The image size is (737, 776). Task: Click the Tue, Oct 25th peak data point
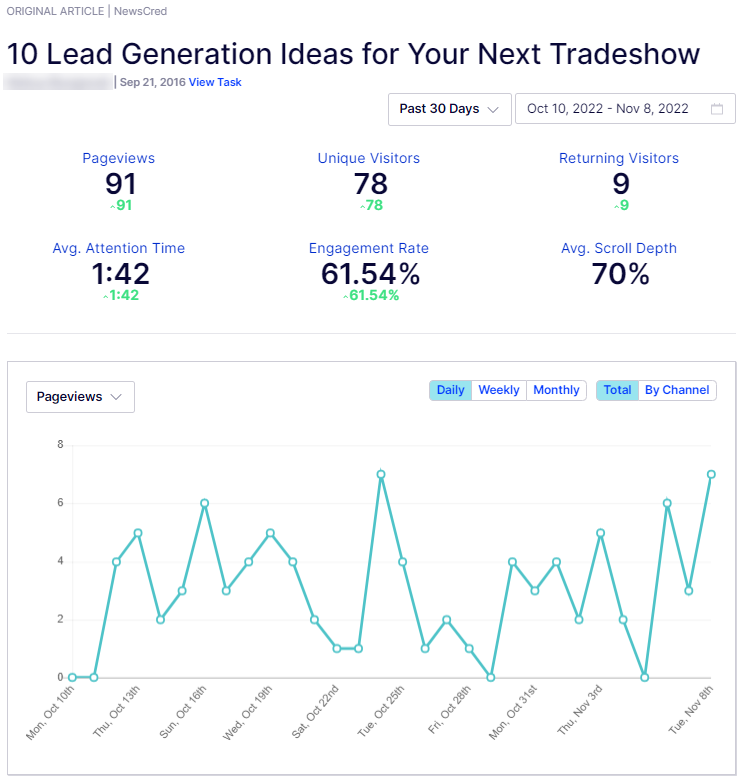click(x=381, y=474)
